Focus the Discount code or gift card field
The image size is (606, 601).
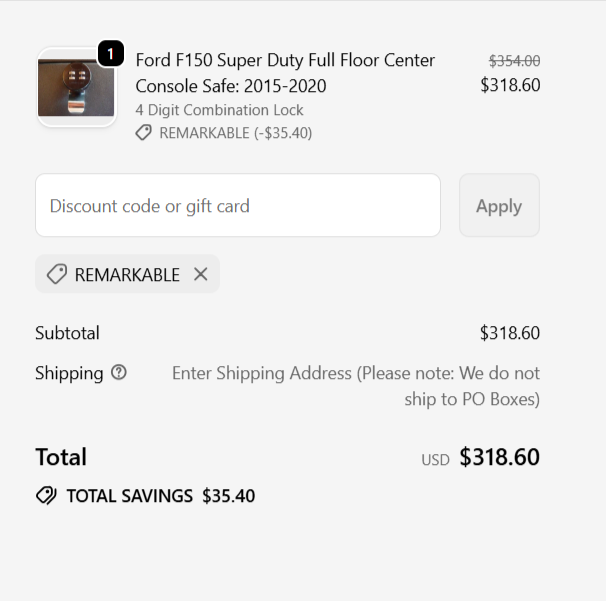[238, 206]
